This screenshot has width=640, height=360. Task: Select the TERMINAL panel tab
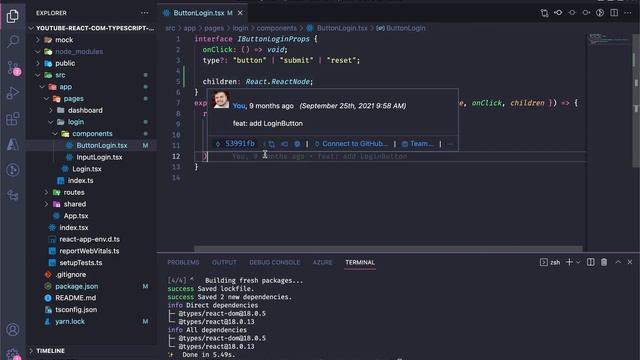click(360, 262)
